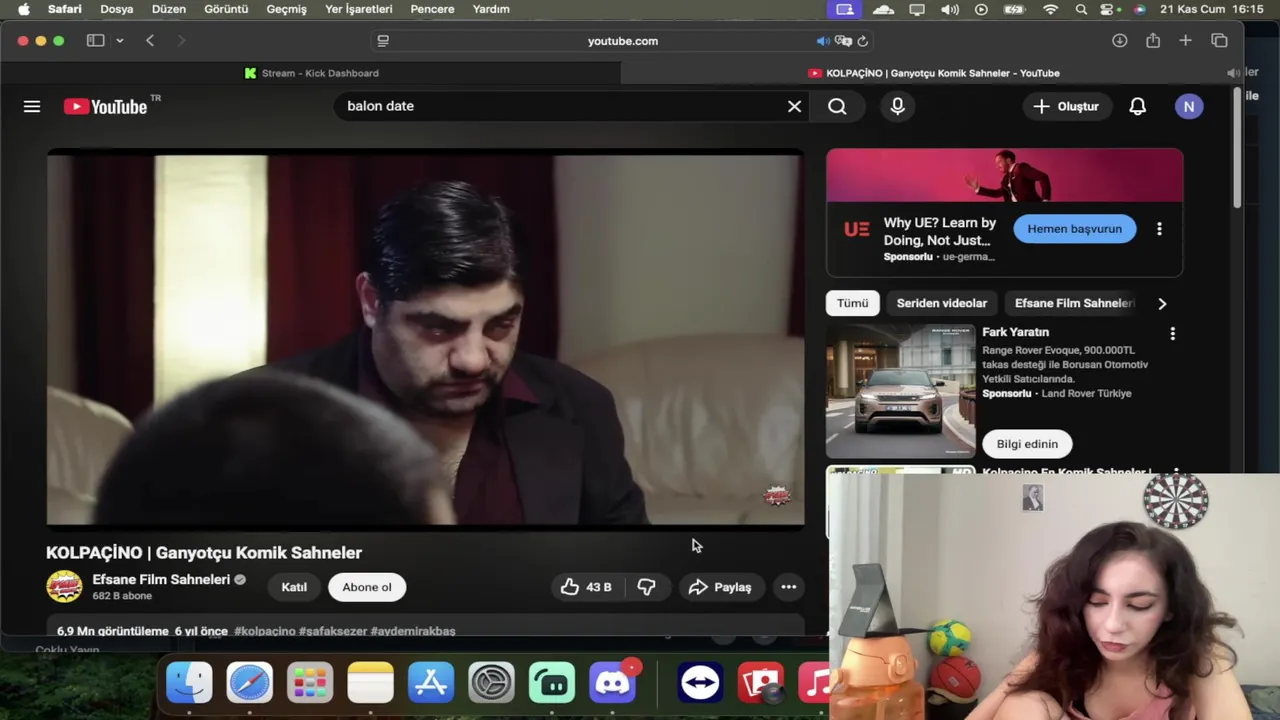Open the Pencere menu
1280x720 pixels.
point(433,9)
